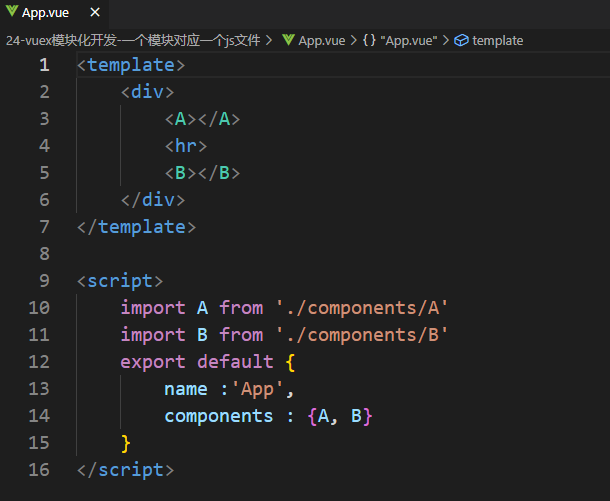Expand the chevron before the template breadcrumb
Viewport: 610px width, 501px height.
click(446, 40)
